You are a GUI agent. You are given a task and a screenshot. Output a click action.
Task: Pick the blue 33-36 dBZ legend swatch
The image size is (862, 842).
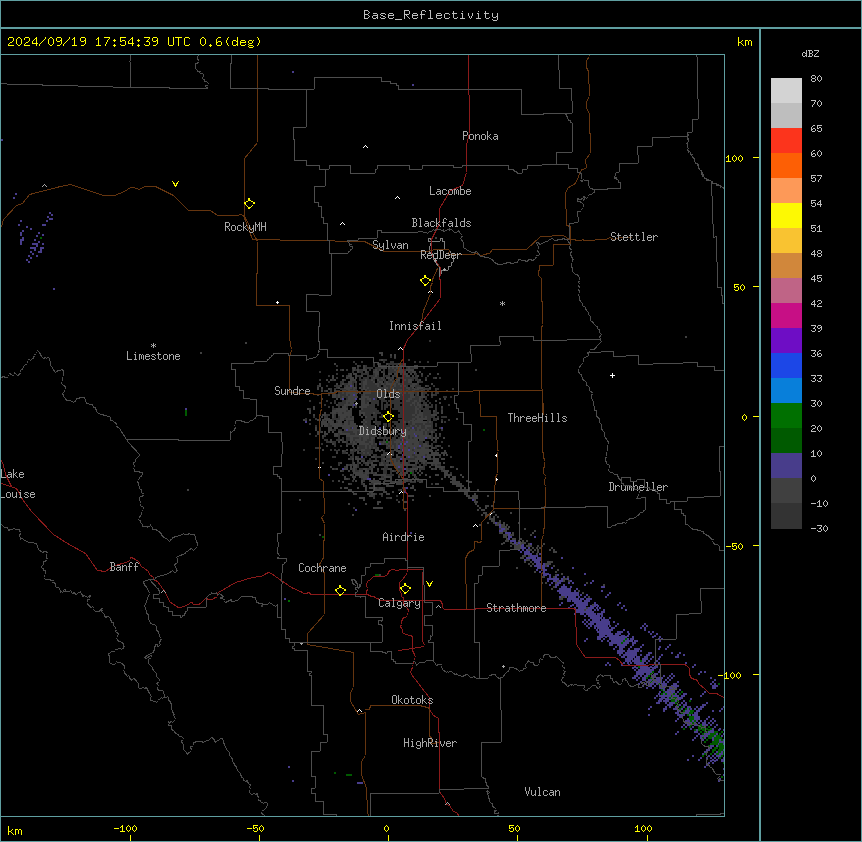786,365
